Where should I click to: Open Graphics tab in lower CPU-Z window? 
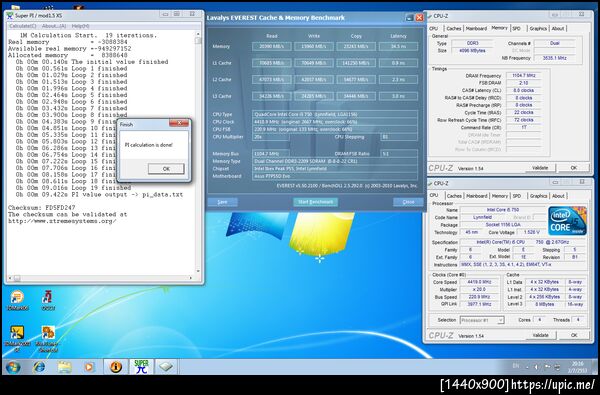point(538,196)
